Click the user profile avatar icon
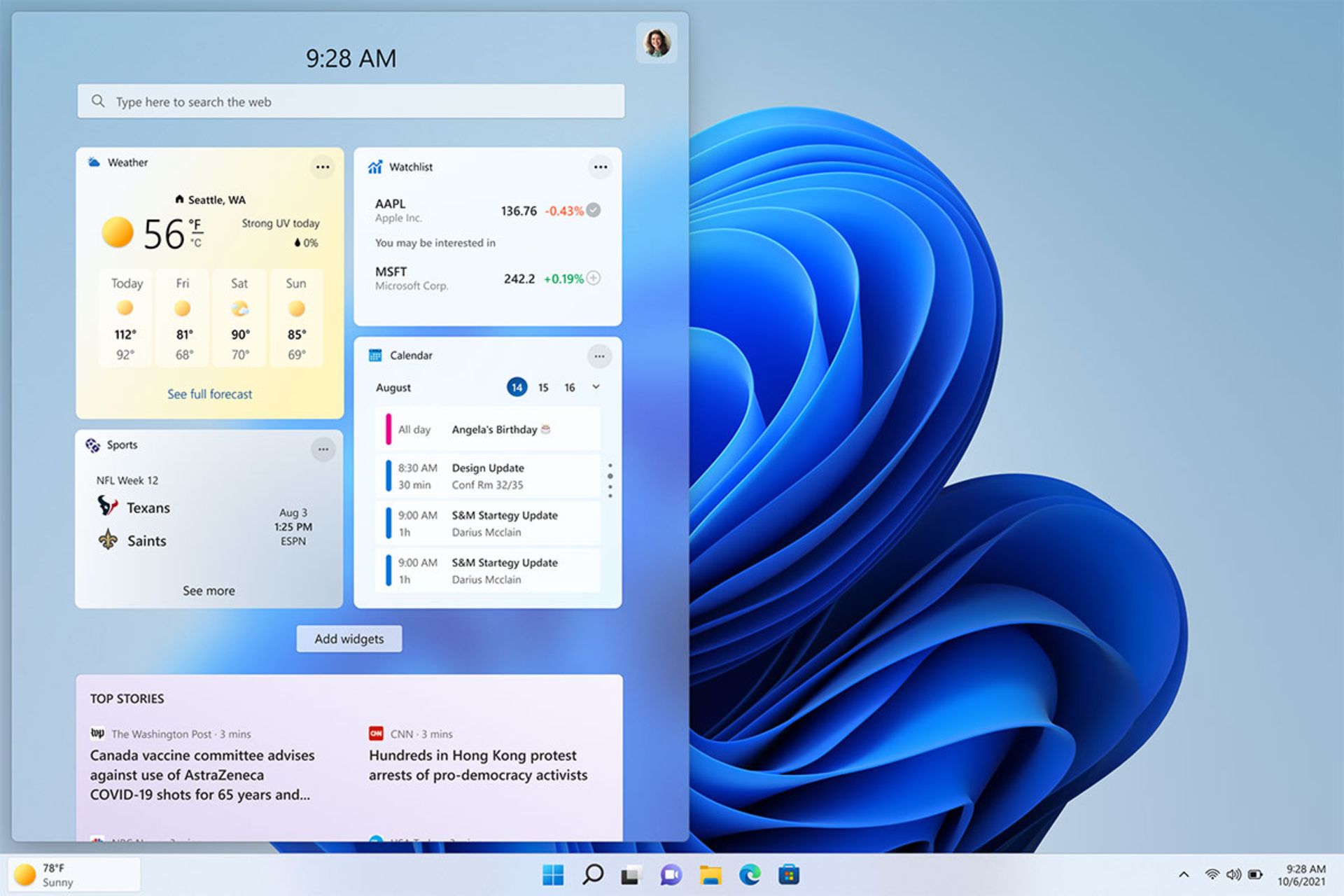Viewport: 1344px width, 896px height. (656, 42)
